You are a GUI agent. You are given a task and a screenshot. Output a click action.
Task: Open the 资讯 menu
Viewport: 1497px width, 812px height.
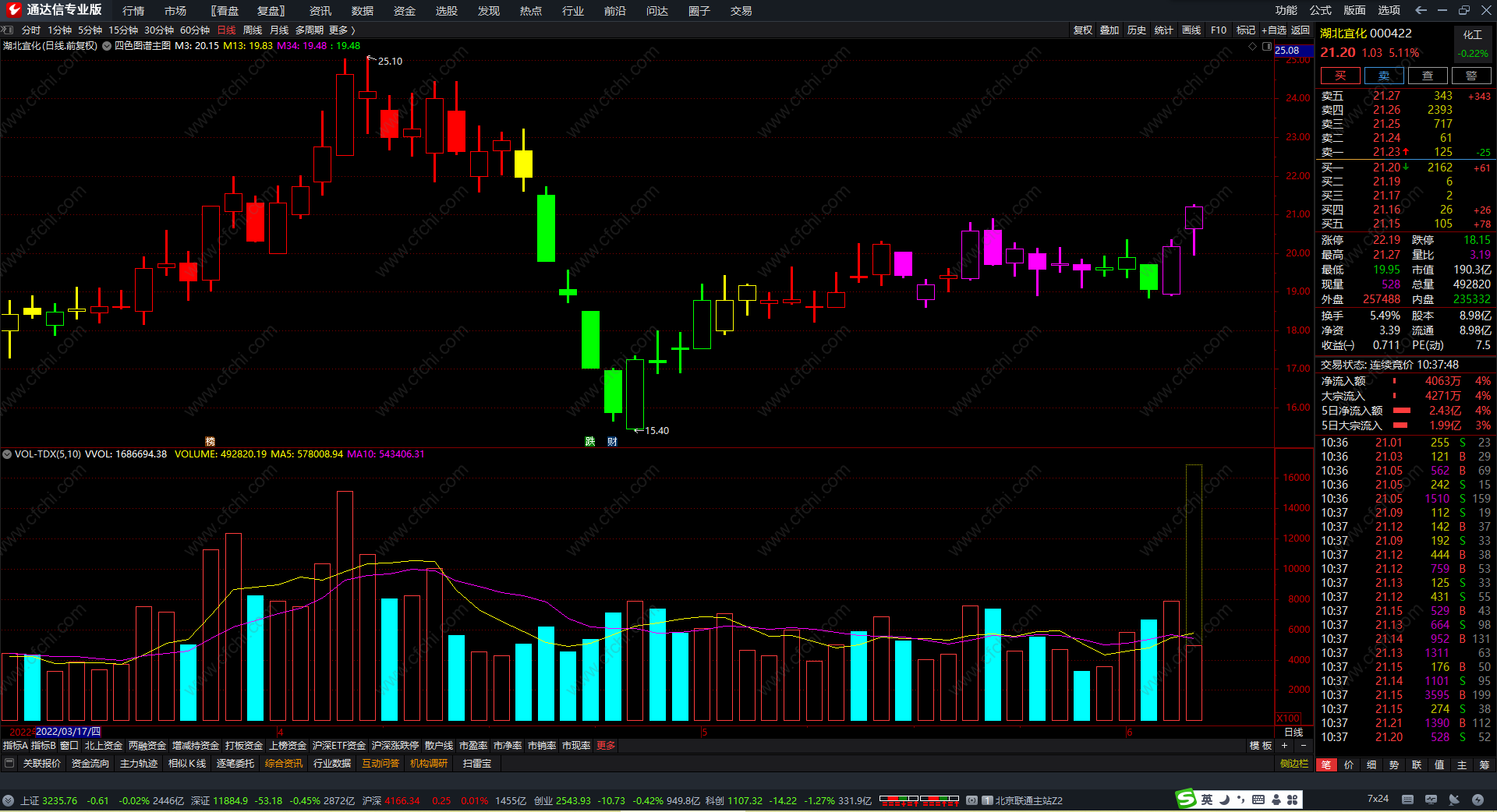(x=320, y=11)
